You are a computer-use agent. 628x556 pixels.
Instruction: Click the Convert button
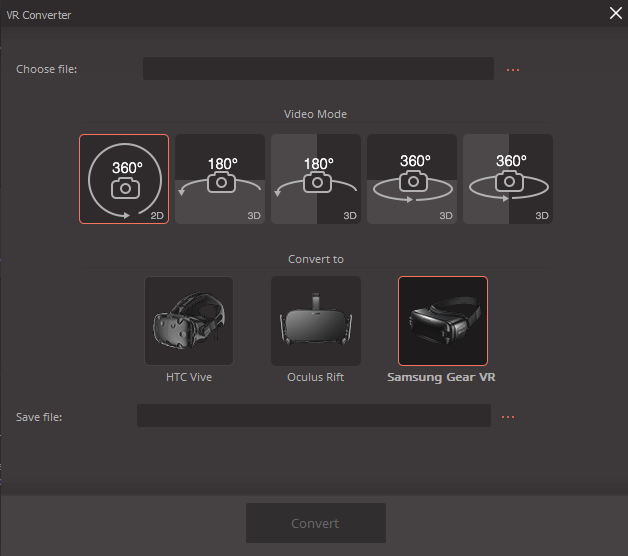(316, 523)
